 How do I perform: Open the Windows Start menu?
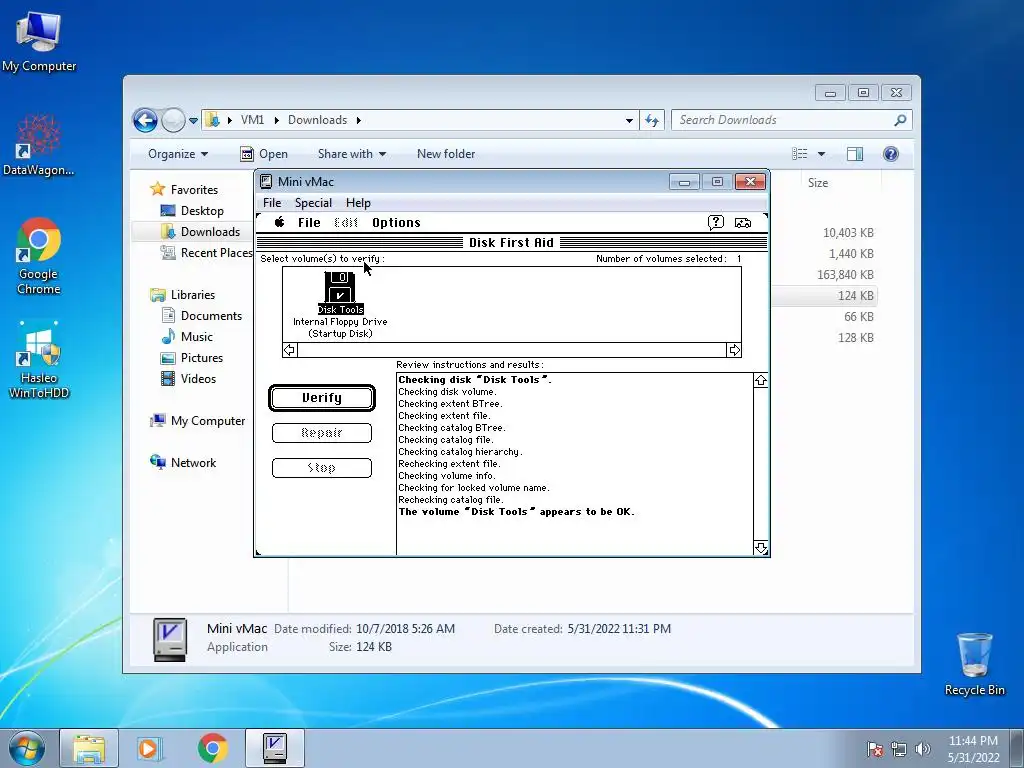pos(27,748)
